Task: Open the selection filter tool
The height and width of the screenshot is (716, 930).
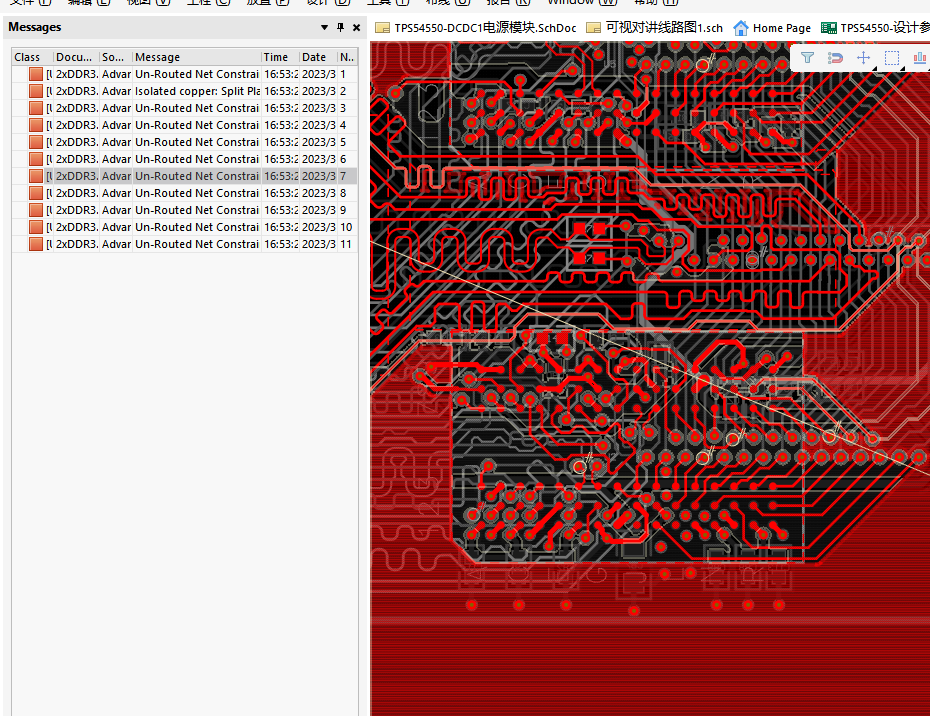Action: 807,58
